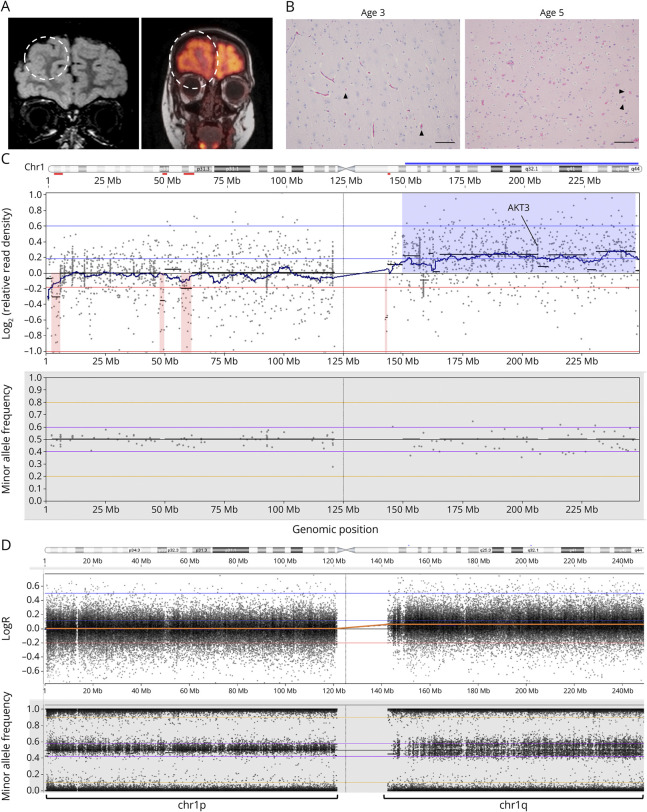Click the chromosome ideogram in panel D
The width and height of the screenshot is (647, 812).
(344, 549)
